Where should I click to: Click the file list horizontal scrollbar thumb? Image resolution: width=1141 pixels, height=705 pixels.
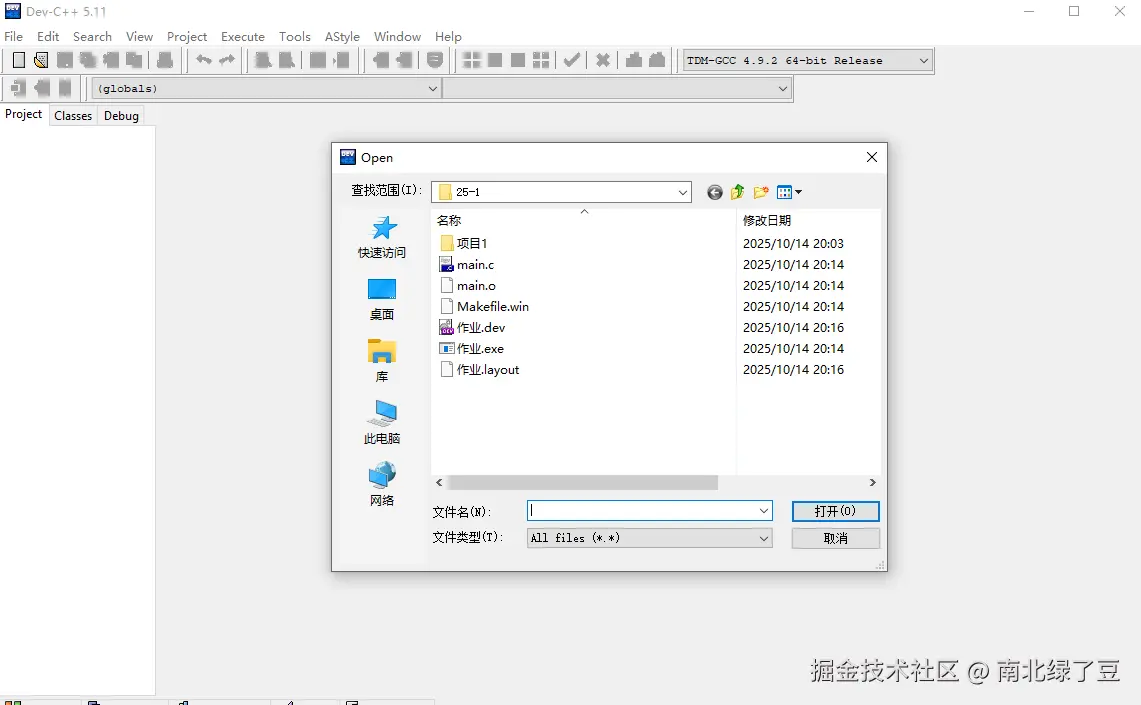click(x=583, y=482)
